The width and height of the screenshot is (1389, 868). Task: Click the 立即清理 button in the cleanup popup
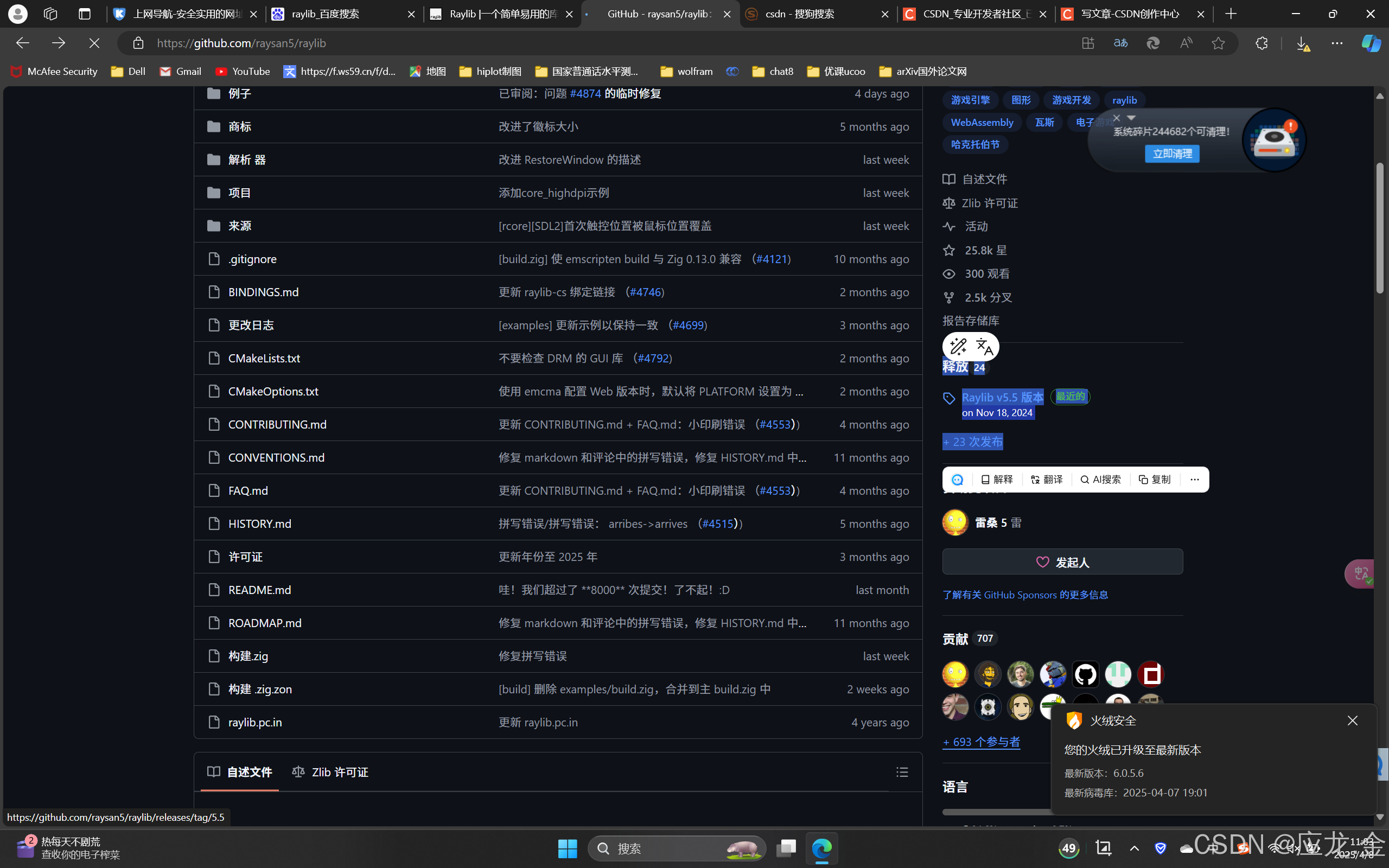click(1172, 154)
